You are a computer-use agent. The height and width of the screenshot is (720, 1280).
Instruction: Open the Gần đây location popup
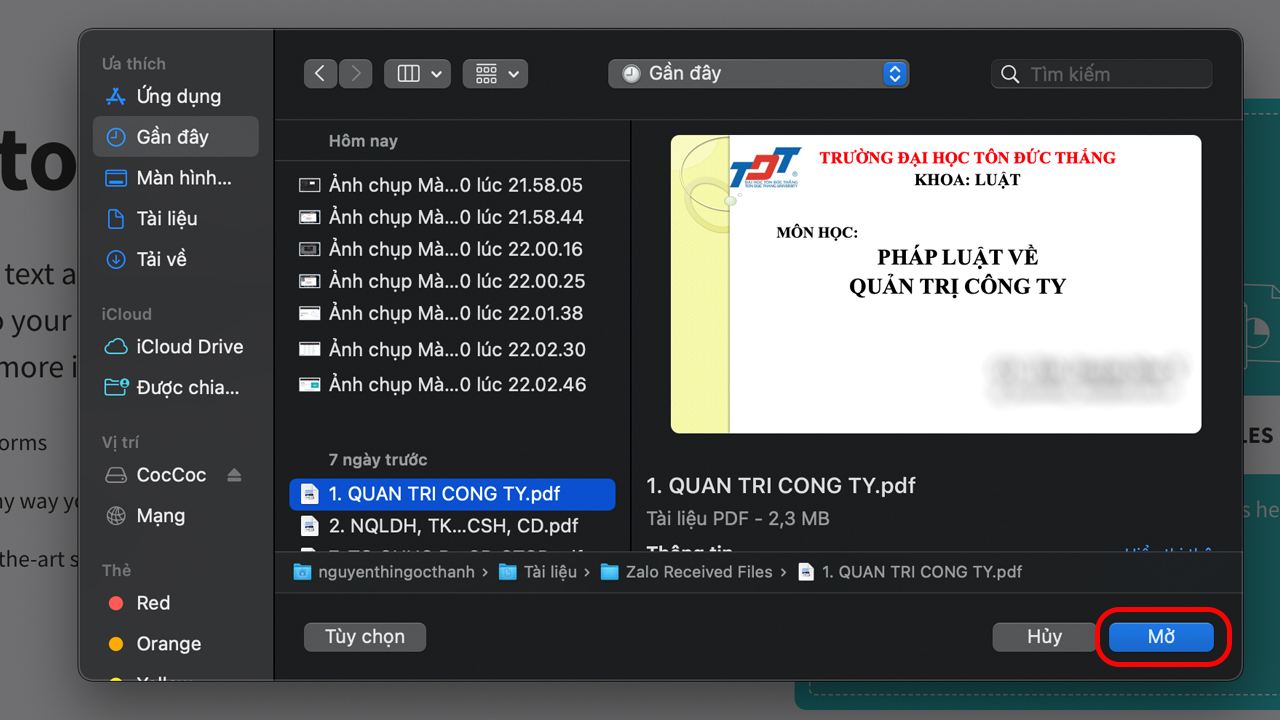click(759, 74)
